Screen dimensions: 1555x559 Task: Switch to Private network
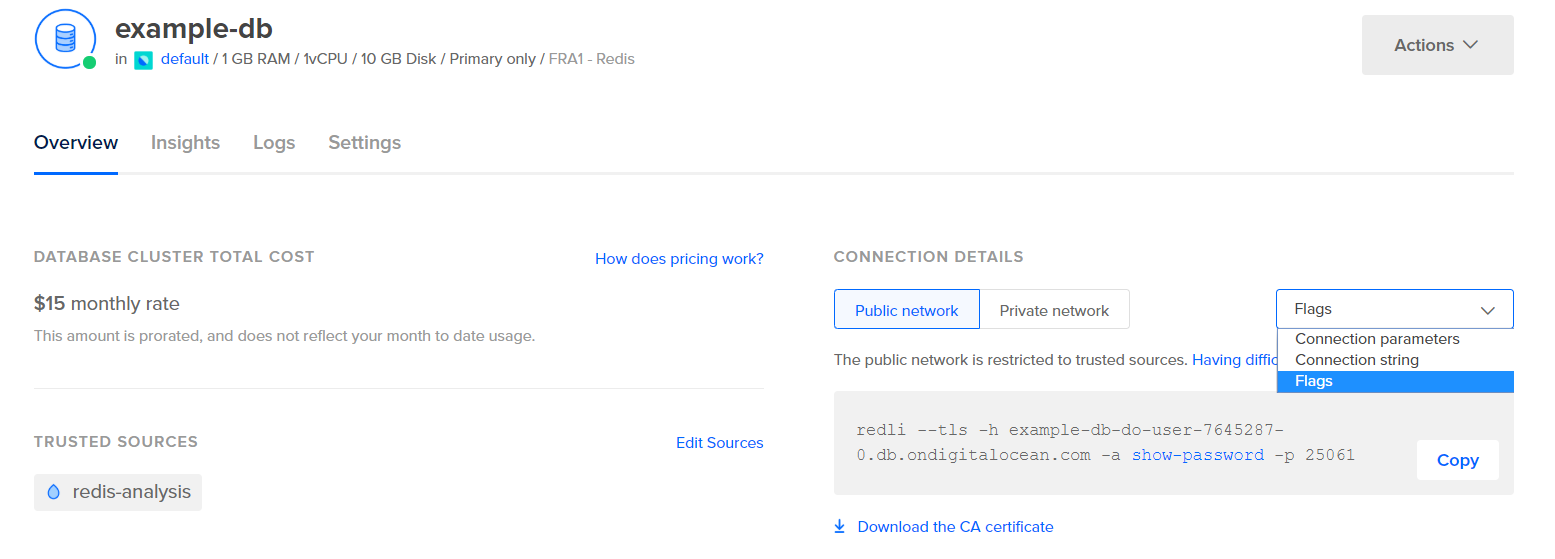coord(1054,310)
